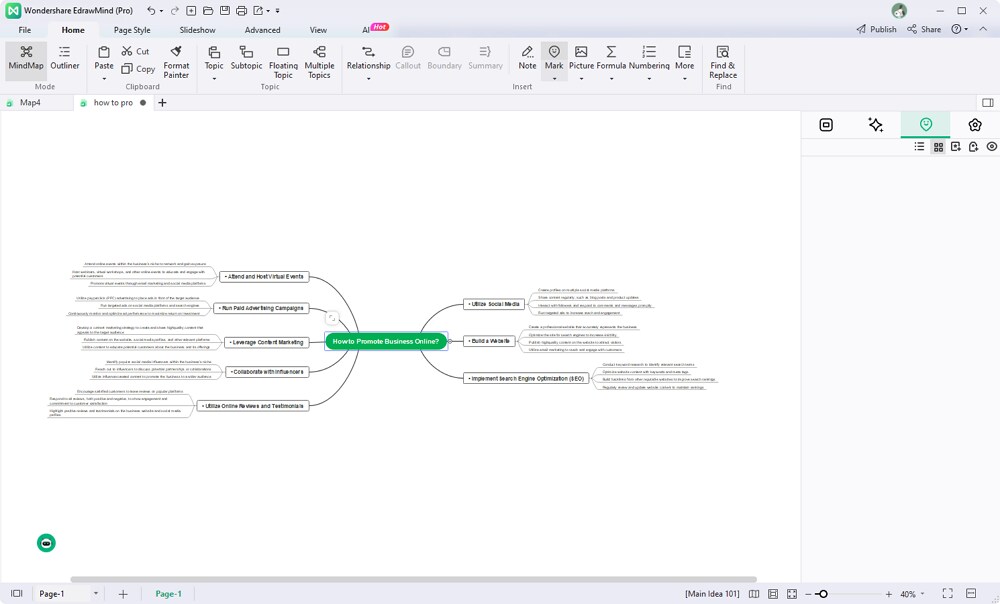Open the AI assistant robot button

[x=46, y=543]
